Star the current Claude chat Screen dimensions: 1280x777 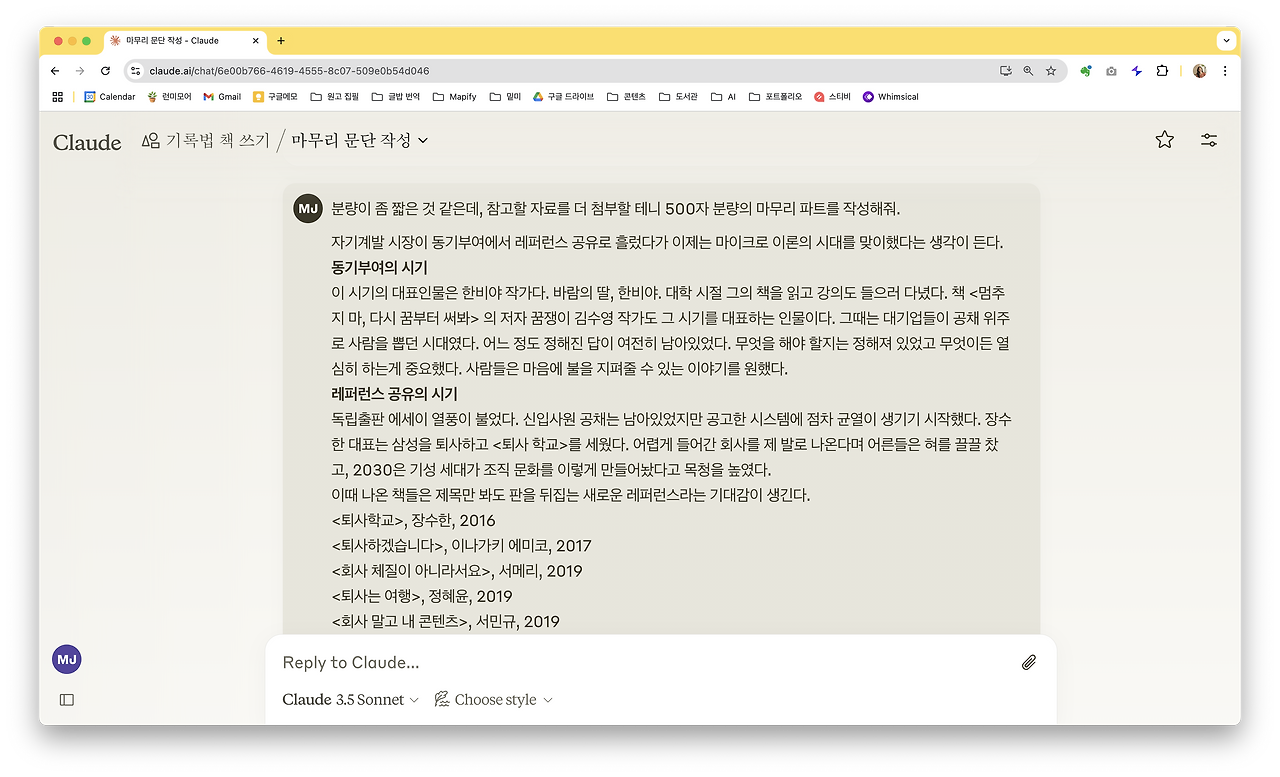[x=1164, y=141]
